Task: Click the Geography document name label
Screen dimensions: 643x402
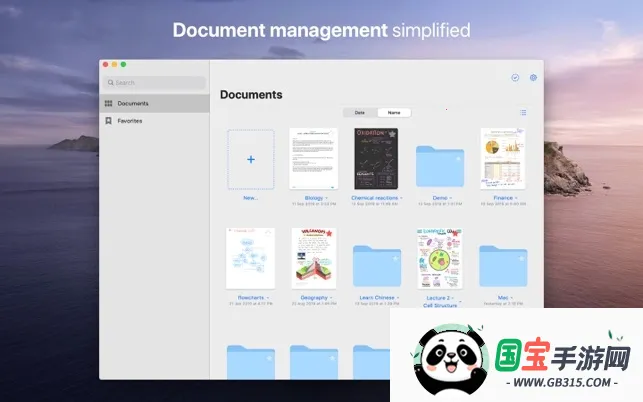Action: (314, 297)
